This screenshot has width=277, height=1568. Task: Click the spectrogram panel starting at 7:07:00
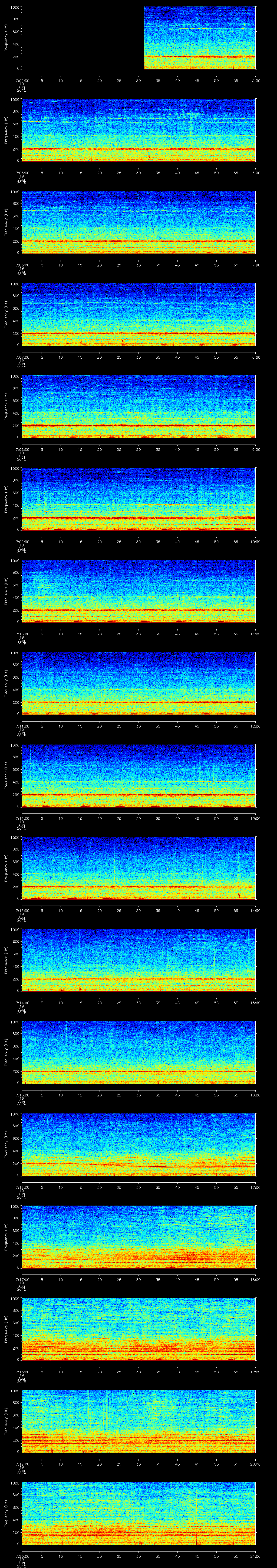[139, 315]
